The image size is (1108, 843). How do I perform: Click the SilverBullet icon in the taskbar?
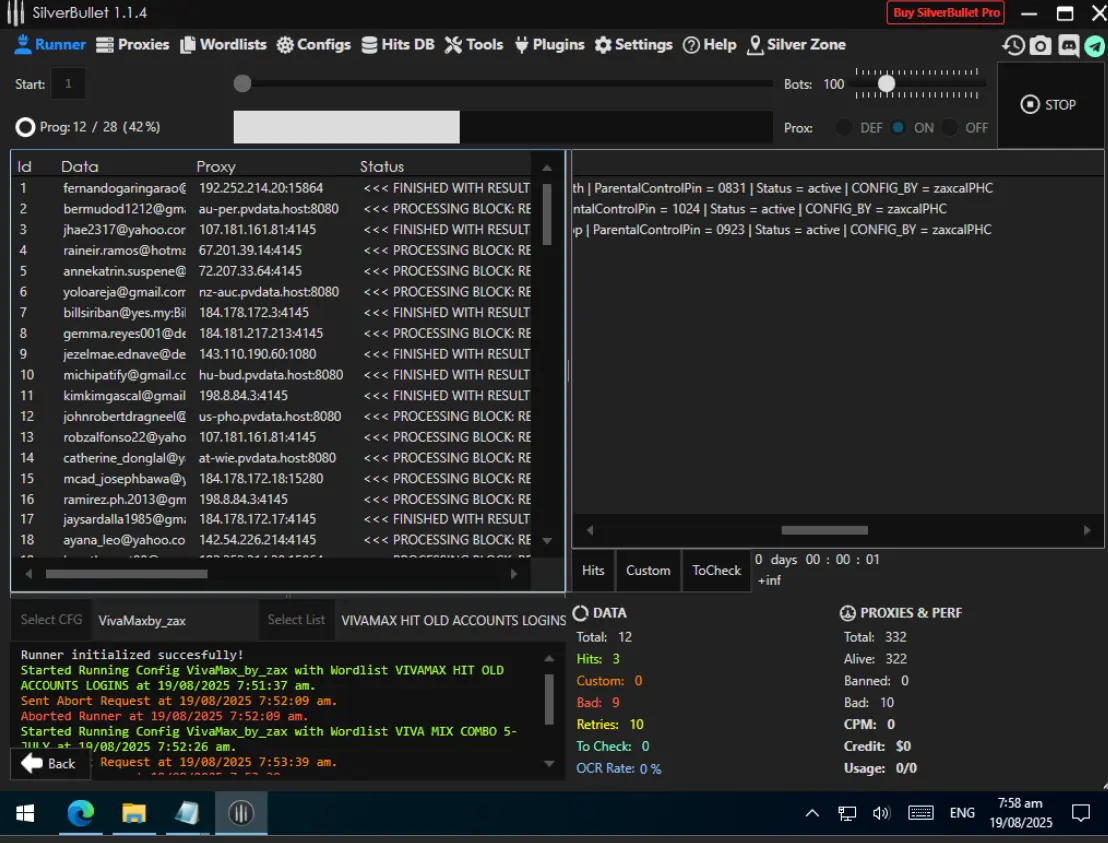(x=241, y=813)
